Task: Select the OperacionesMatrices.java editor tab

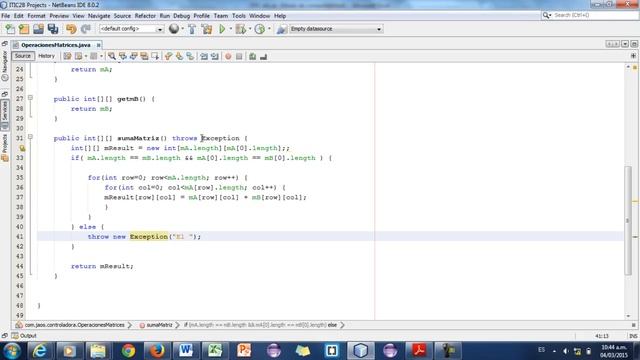Action: point(56,45)
